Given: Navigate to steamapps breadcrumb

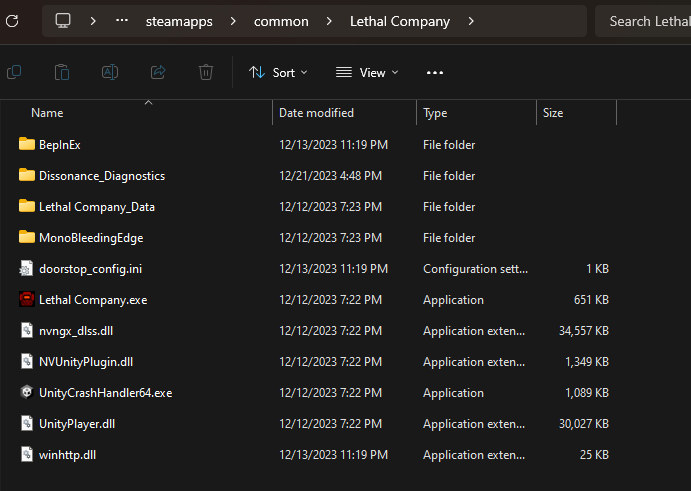Looking at the screenshot, I should point(178,21).
